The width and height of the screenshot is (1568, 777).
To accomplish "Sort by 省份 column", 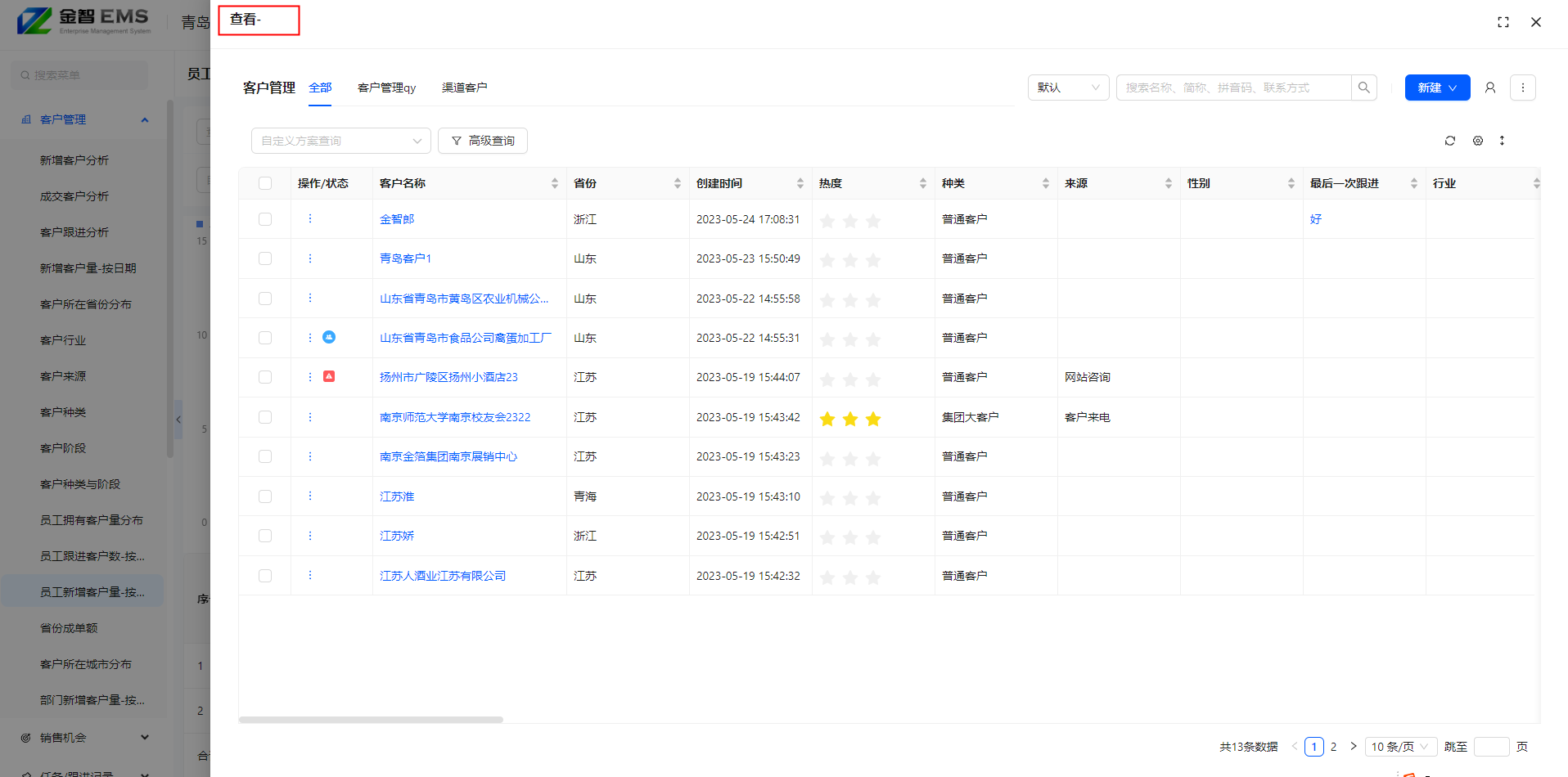I will 678,183.
